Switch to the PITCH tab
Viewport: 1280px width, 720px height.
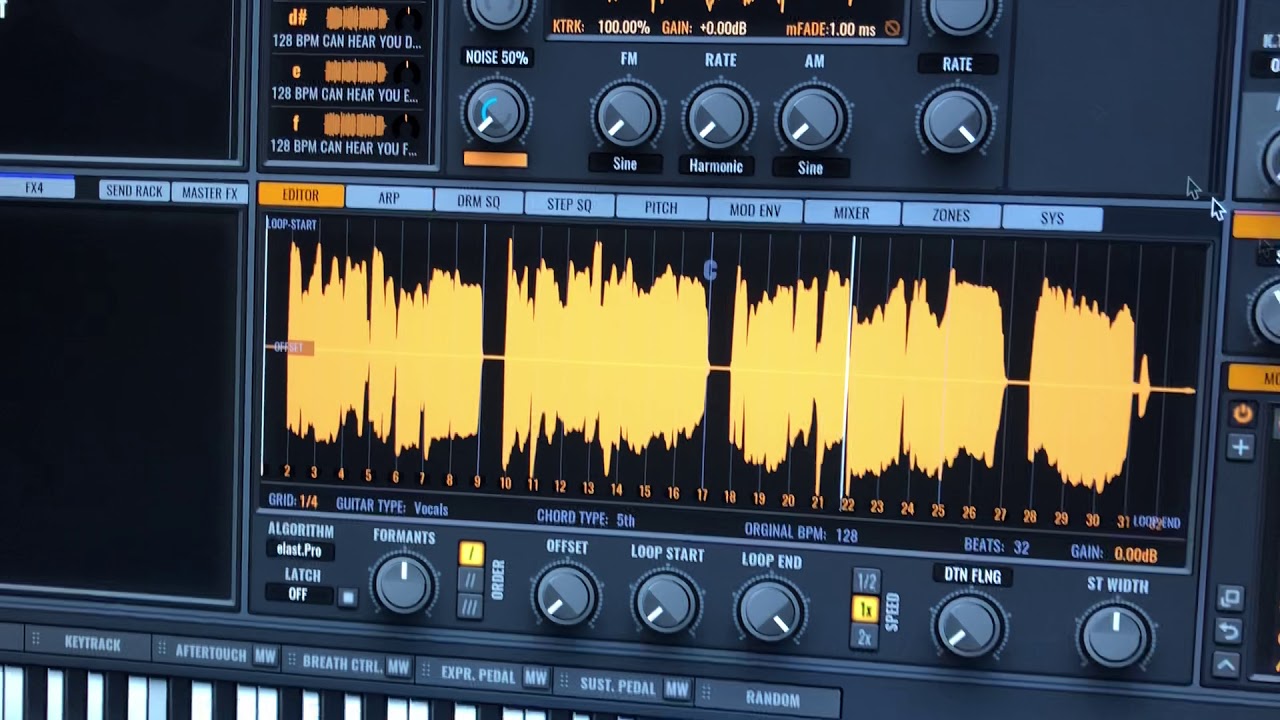660,207
